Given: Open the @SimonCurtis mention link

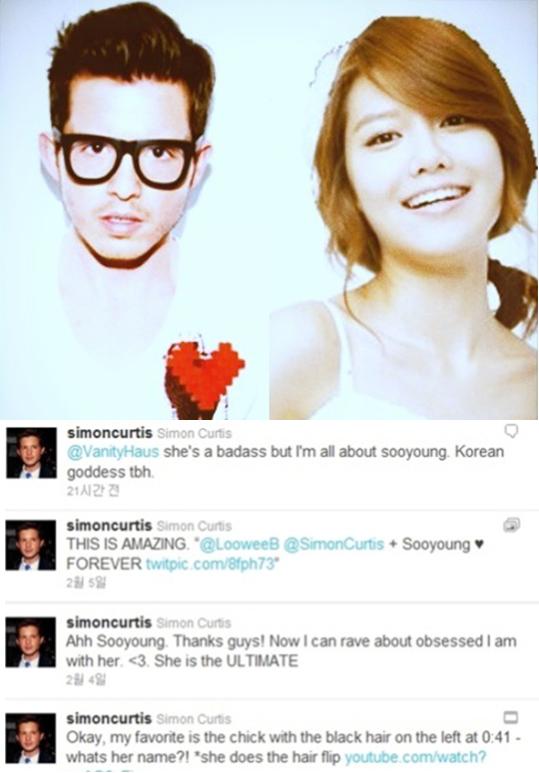Looking at the screenshot, I should click(333, 544).
